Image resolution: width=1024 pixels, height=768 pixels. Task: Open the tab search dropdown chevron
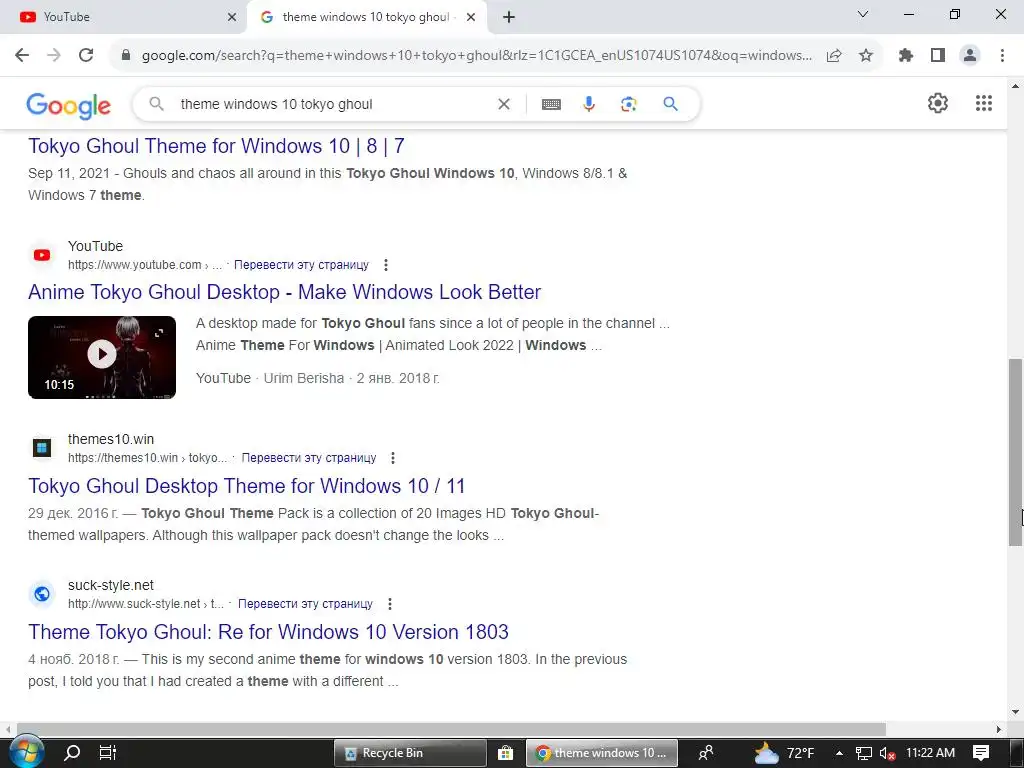coord(863,14)
